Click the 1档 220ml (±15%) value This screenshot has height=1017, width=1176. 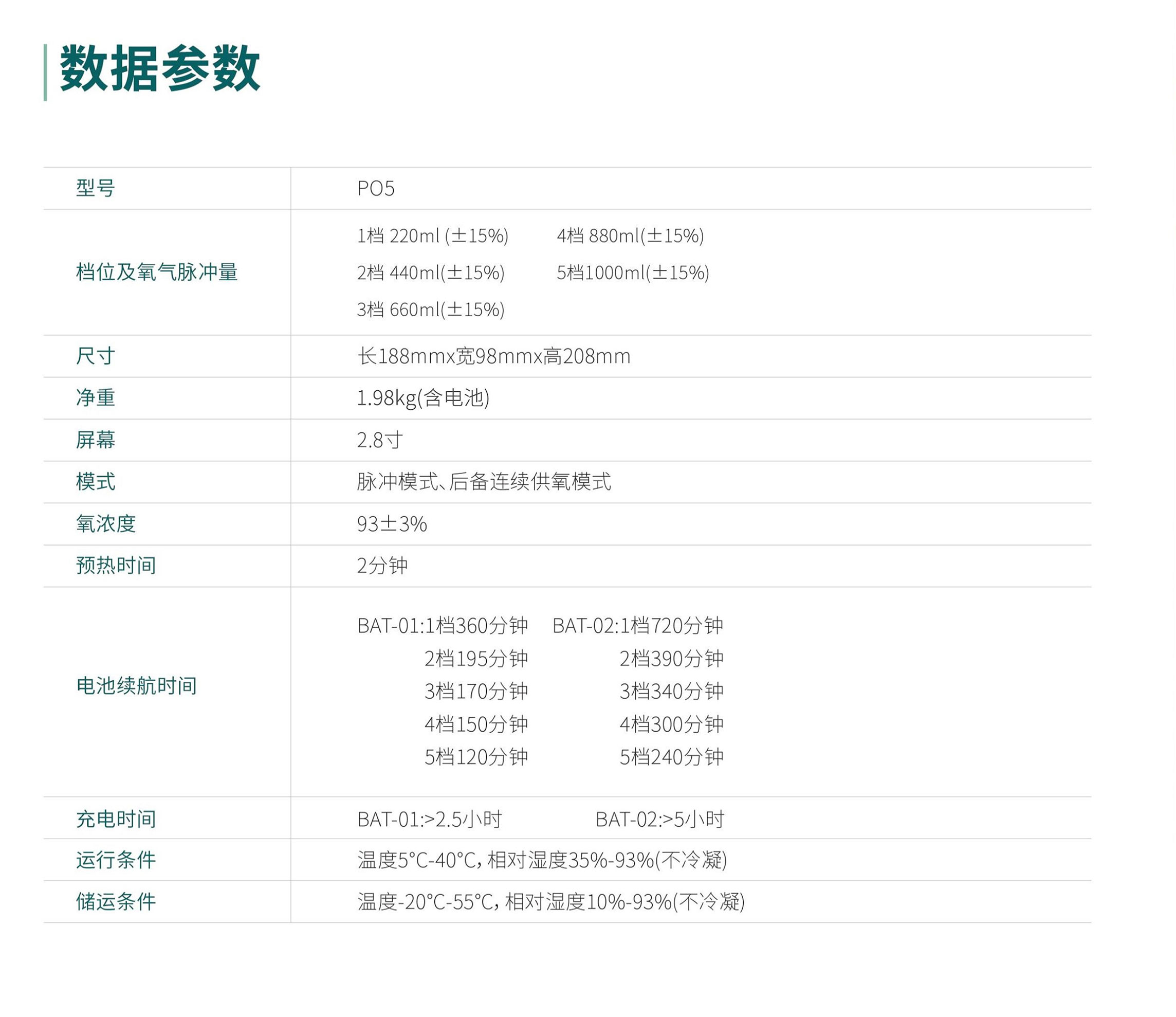click(432, 235)
